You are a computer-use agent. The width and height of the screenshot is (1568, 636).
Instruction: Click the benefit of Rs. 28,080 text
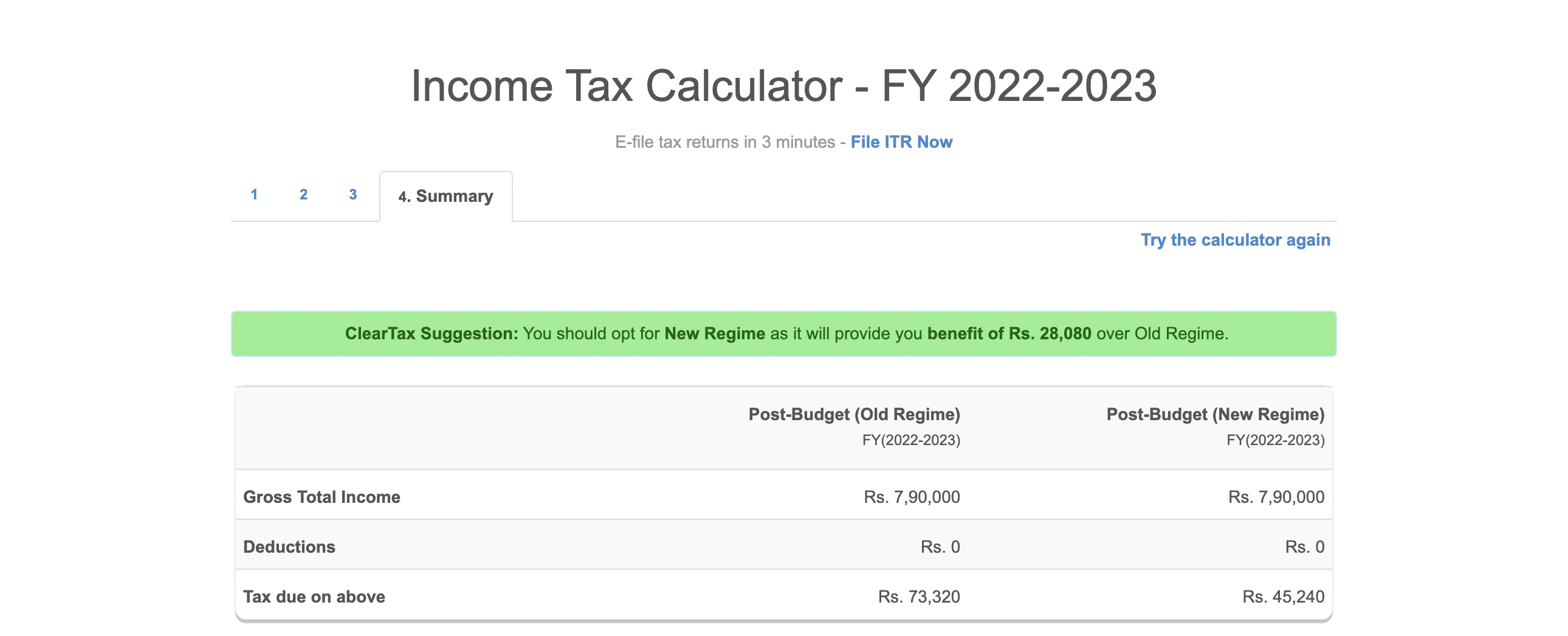pos(1009,334)
